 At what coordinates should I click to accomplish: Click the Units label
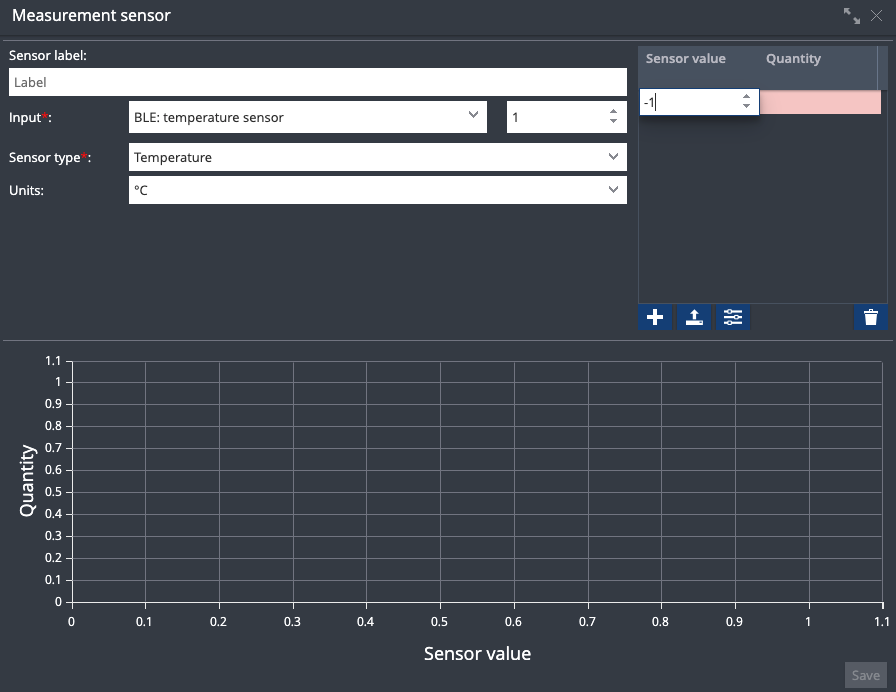coord(26,190)
